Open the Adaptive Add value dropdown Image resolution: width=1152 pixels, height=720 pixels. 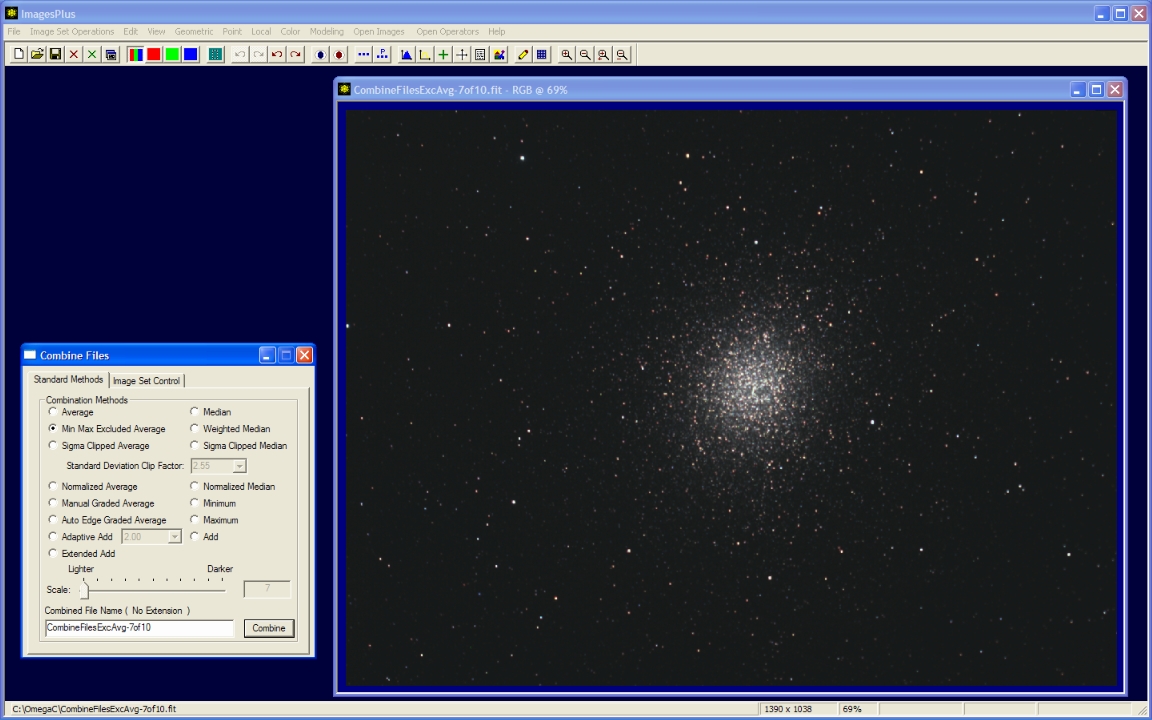[x=174, y=537]
